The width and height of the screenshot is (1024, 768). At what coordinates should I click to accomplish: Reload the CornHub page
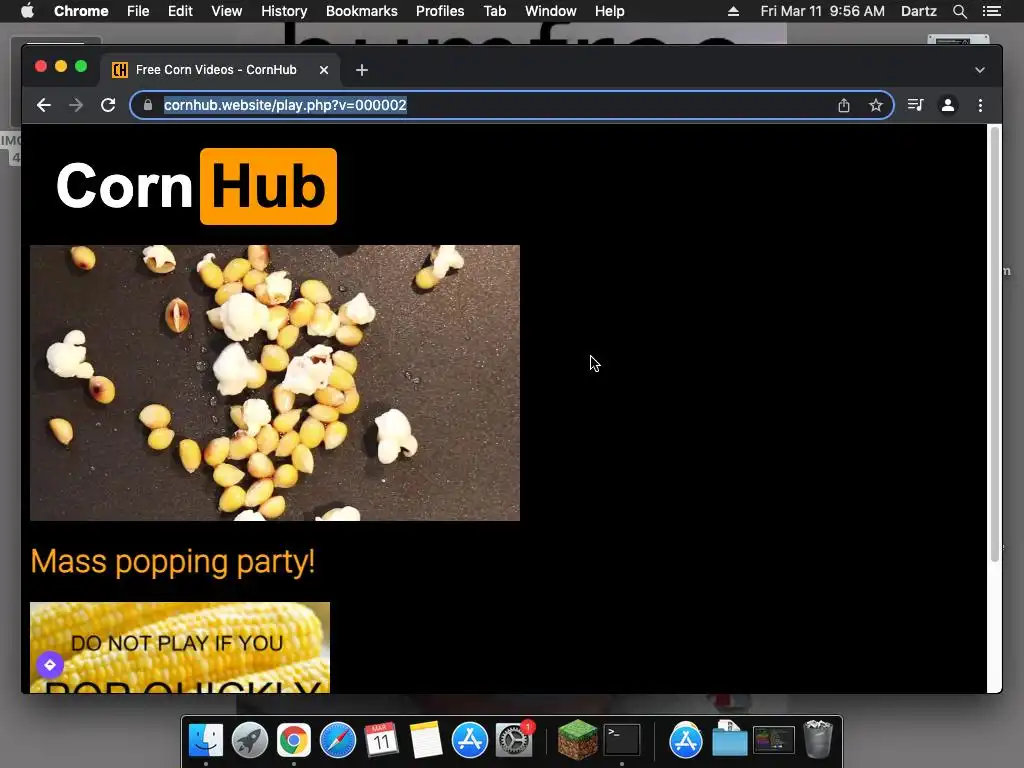[108, 105]
